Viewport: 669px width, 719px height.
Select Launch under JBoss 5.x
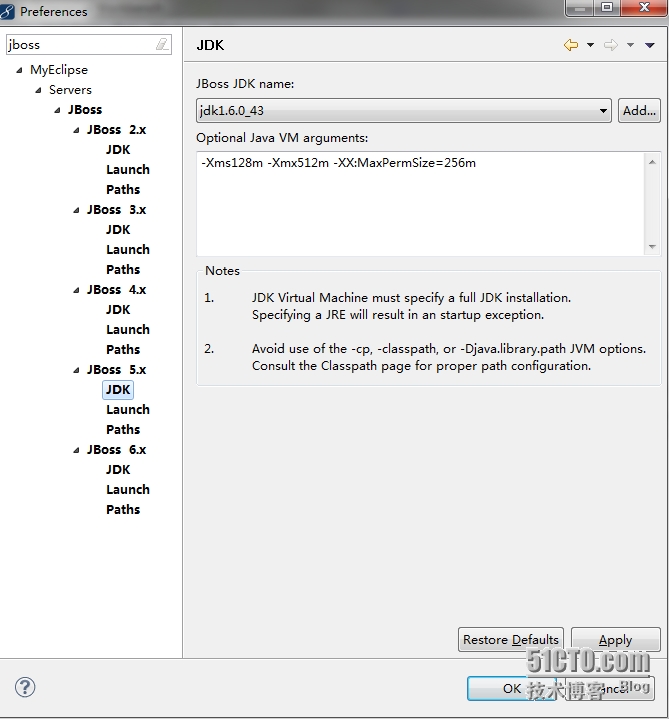click(128, 409)
